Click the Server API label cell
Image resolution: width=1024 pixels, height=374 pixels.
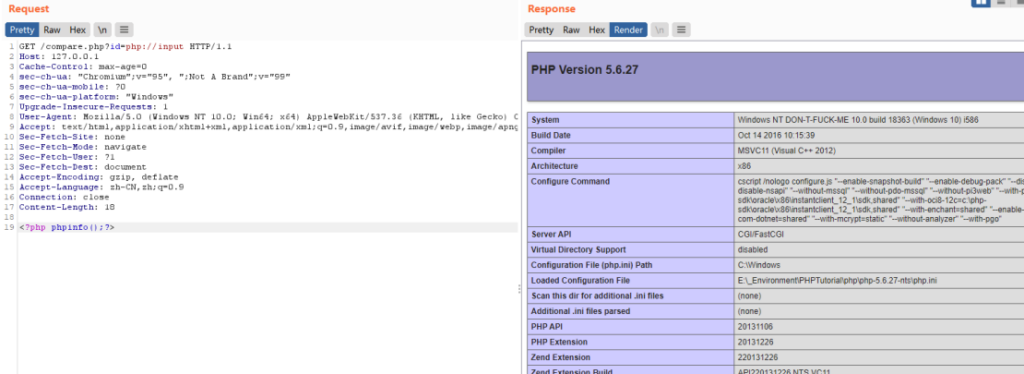(x=631, y=234)
